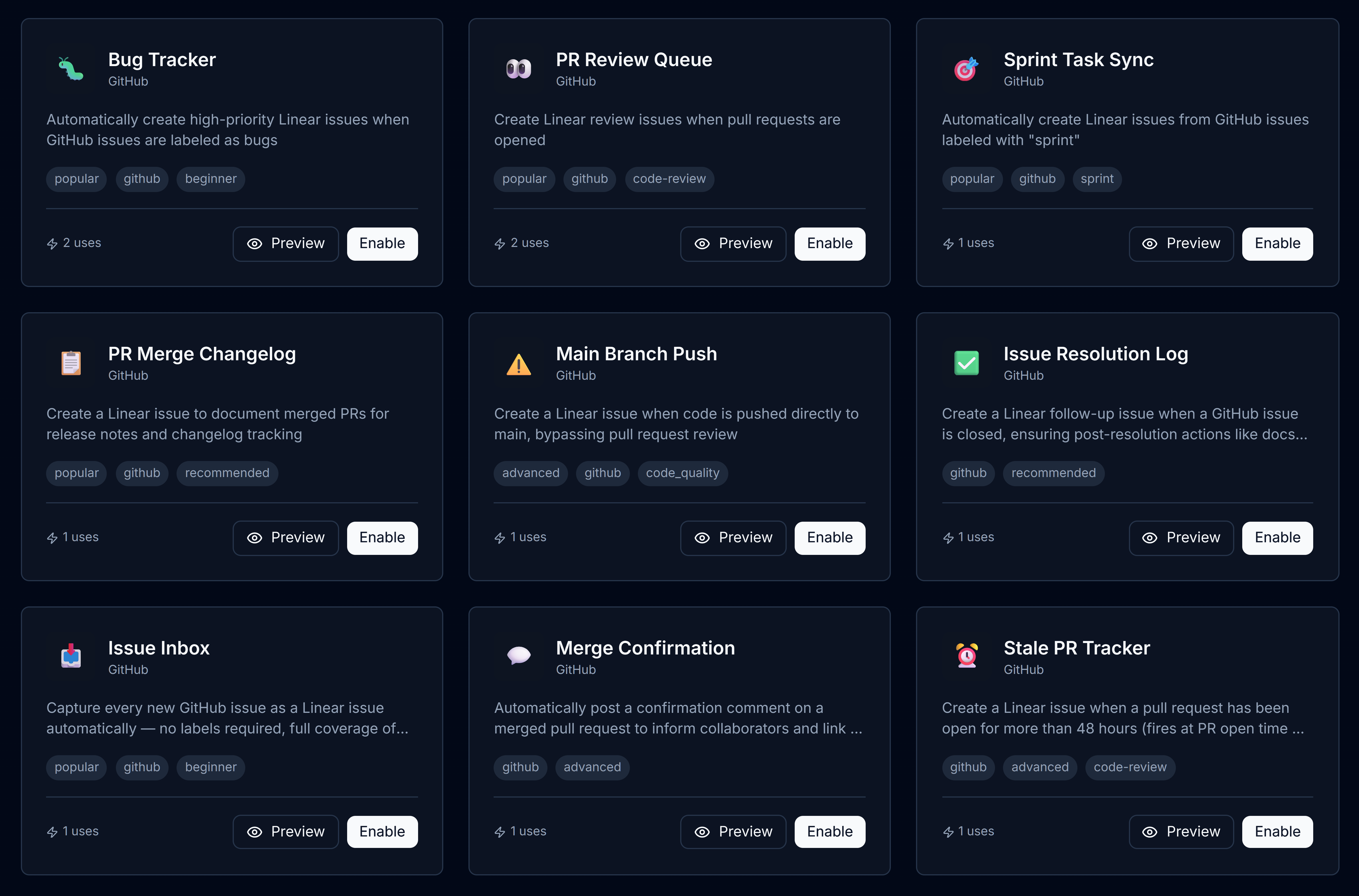Preview the Issue Inbox template
Screen dimensions: 1359x896
[285, 831]
